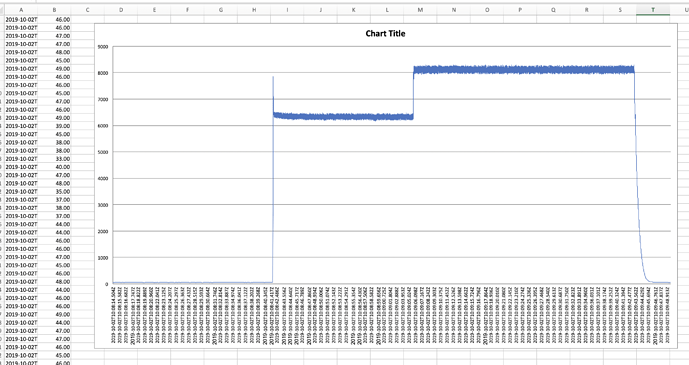This screenshot has height=365, width=689.
Task: Click the data series segment near 6000
Action: (343, 116)
